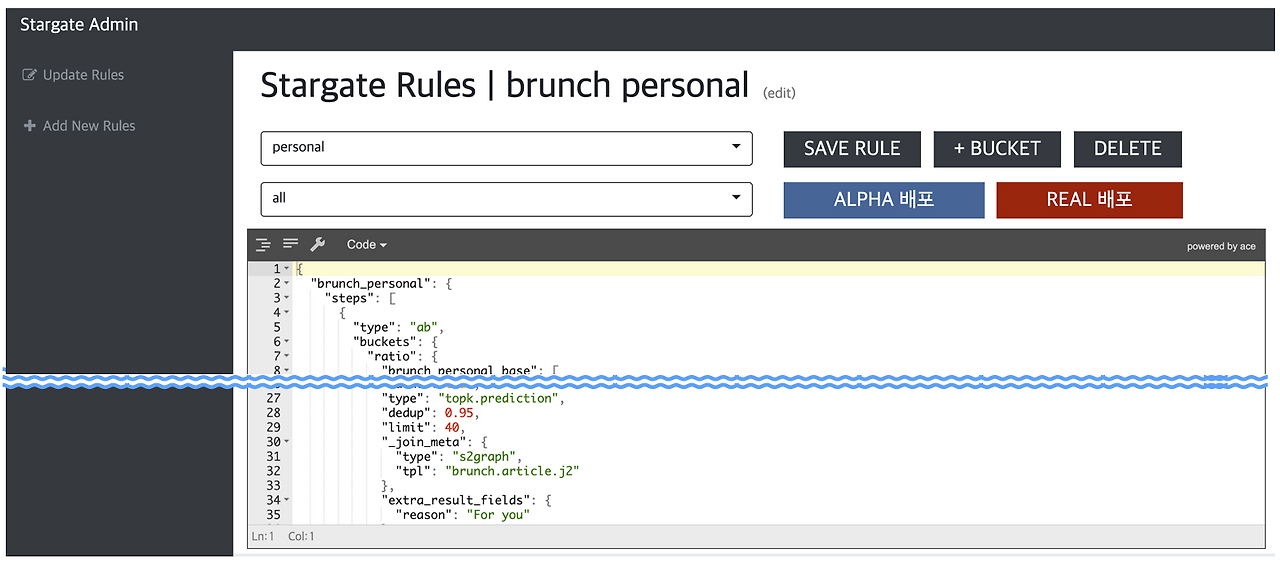The height and width of the screenshot is (563, 1280).
Task: Collapse the fold arrow on line 2
Action: (x=287, y=284)
